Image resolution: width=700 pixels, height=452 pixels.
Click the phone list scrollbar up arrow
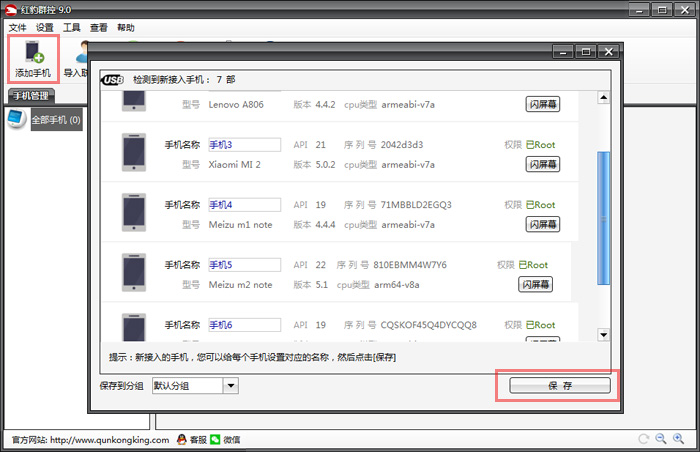click(604, 97)
